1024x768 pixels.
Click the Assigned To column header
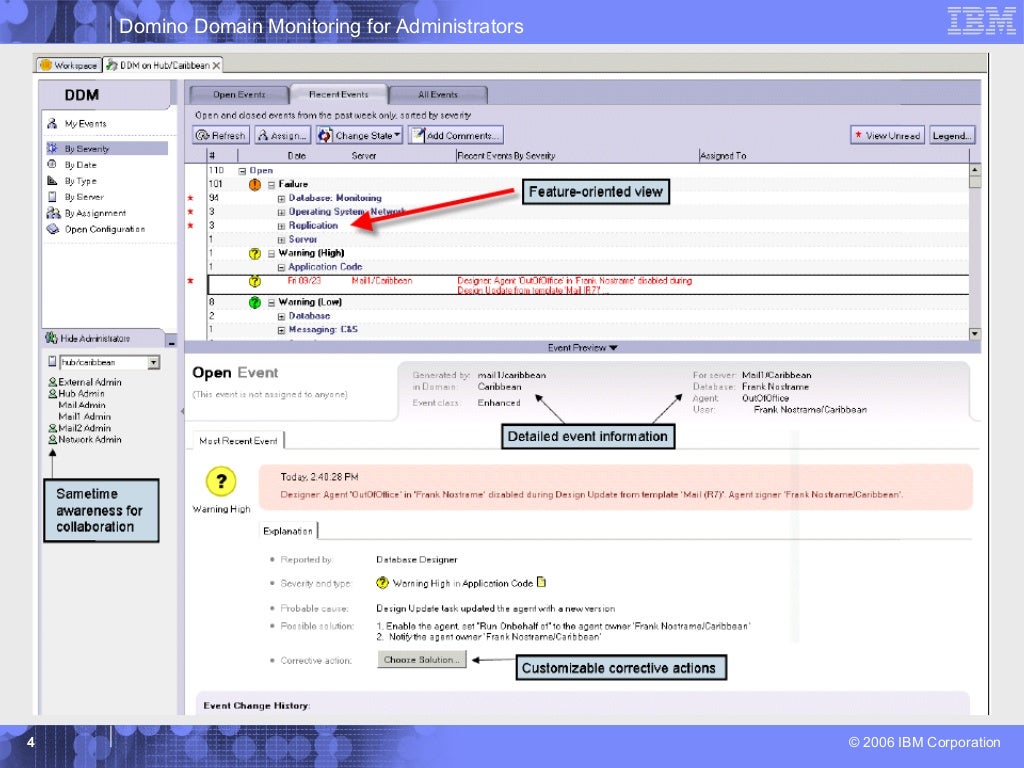coord(723,155)
